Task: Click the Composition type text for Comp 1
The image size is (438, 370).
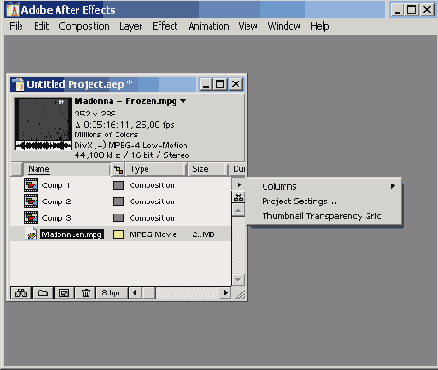Action: pyautogui.click(x=152, y=185)
